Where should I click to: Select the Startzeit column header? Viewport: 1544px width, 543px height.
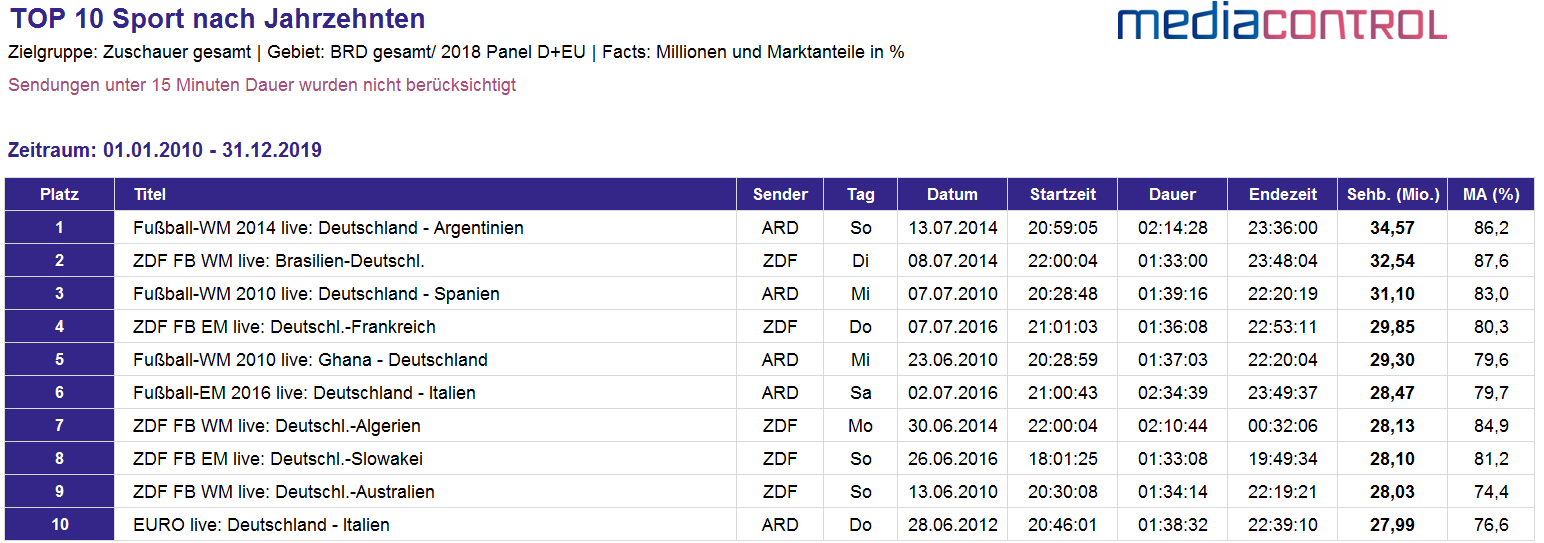pos(1062,194)
